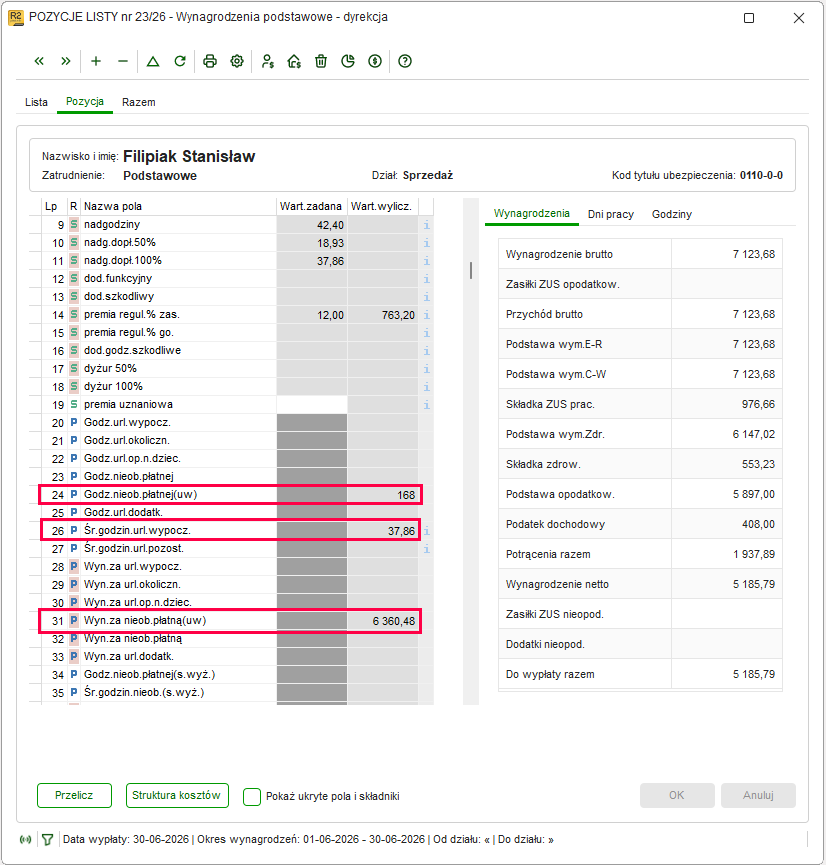Open the Razem tab
The height and width of the screenshot is (865, 826).
click(x=138, y=102)
